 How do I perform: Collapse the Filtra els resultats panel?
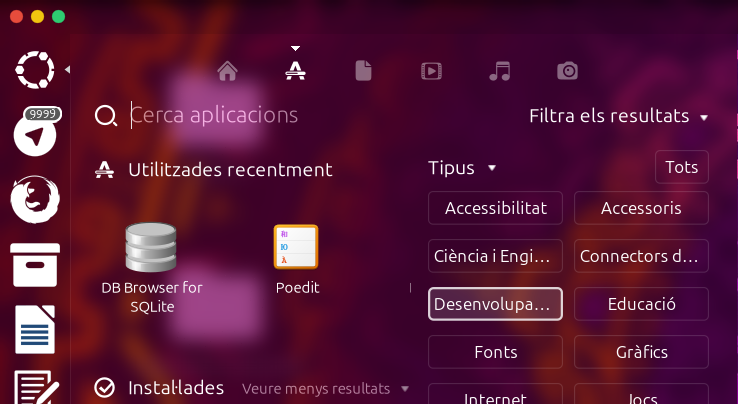point(618,116)
